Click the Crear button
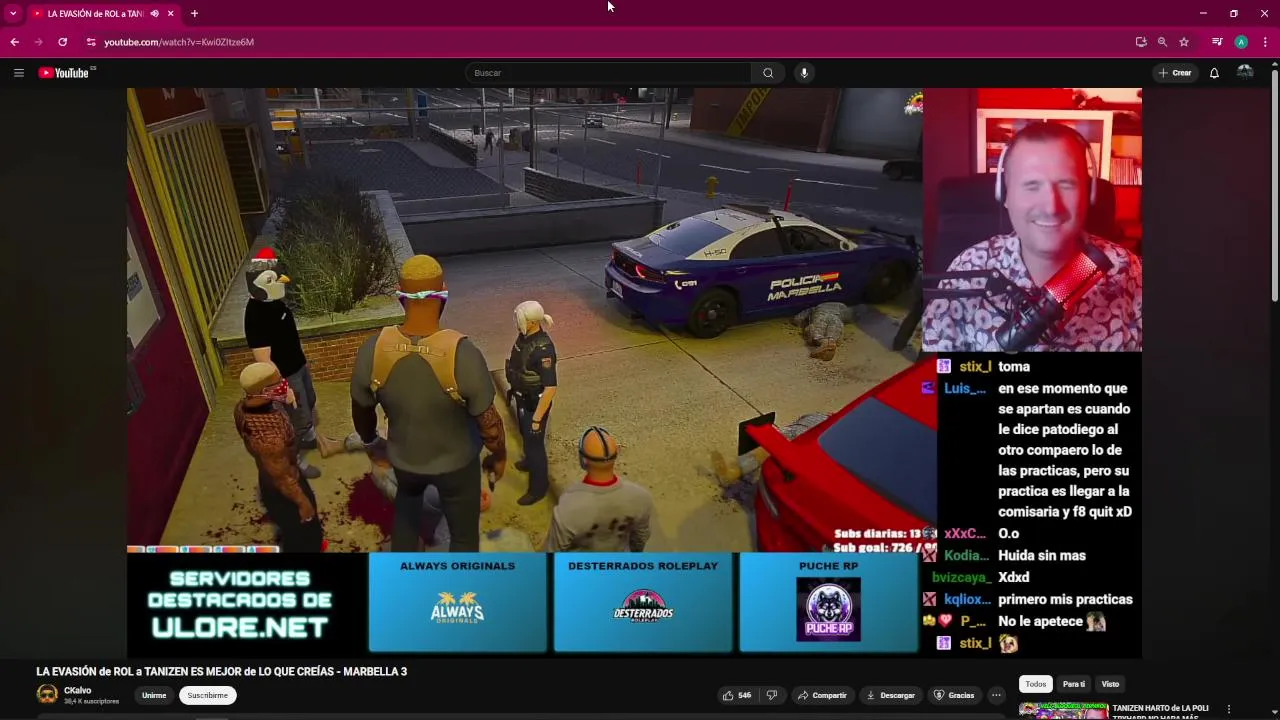 1175,73
